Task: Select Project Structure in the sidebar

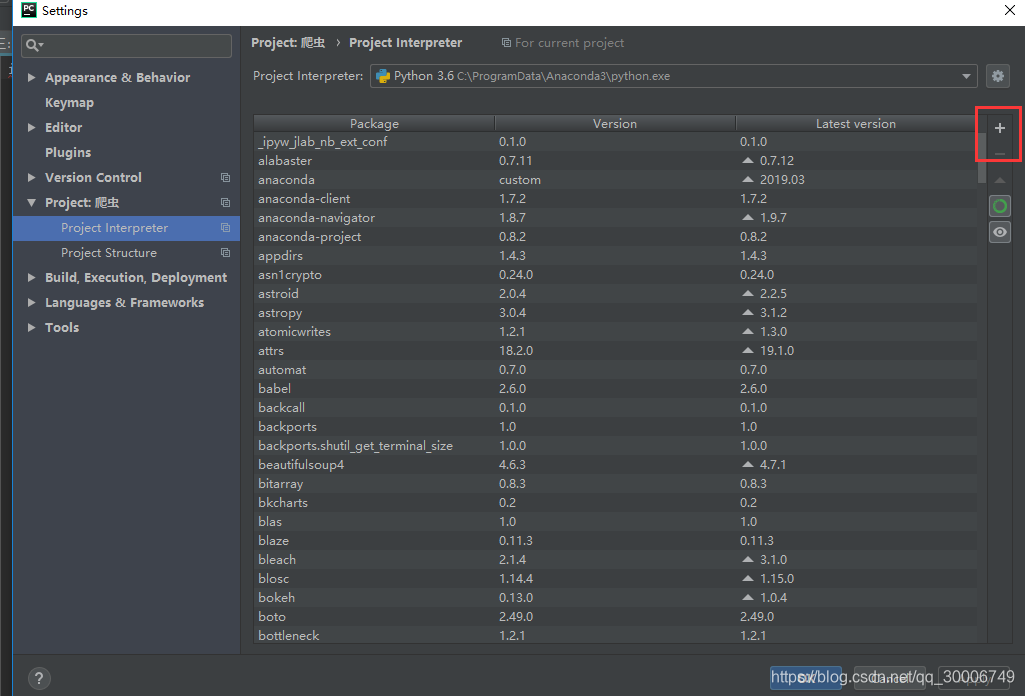Action: 126,253
